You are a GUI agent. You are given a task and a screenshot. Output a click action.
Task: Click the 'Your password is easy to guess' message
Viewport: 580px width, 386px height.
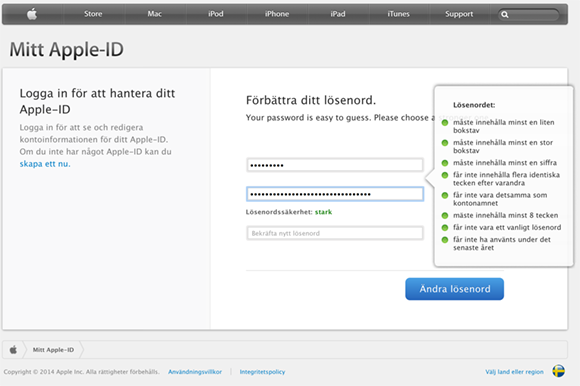pos(340,118)
